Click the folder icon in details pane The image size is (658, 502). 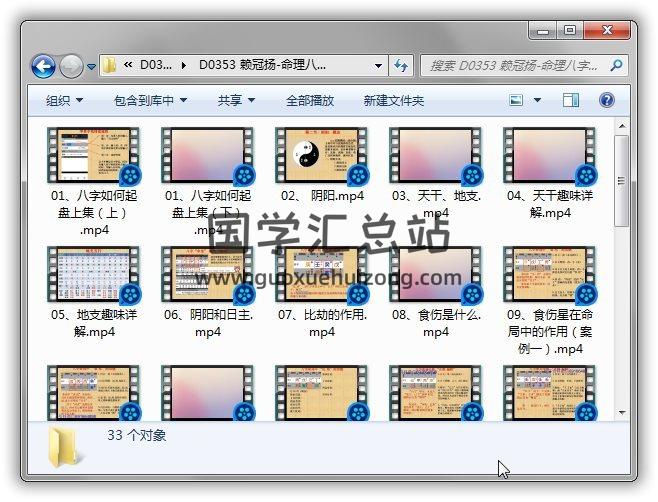67,447
